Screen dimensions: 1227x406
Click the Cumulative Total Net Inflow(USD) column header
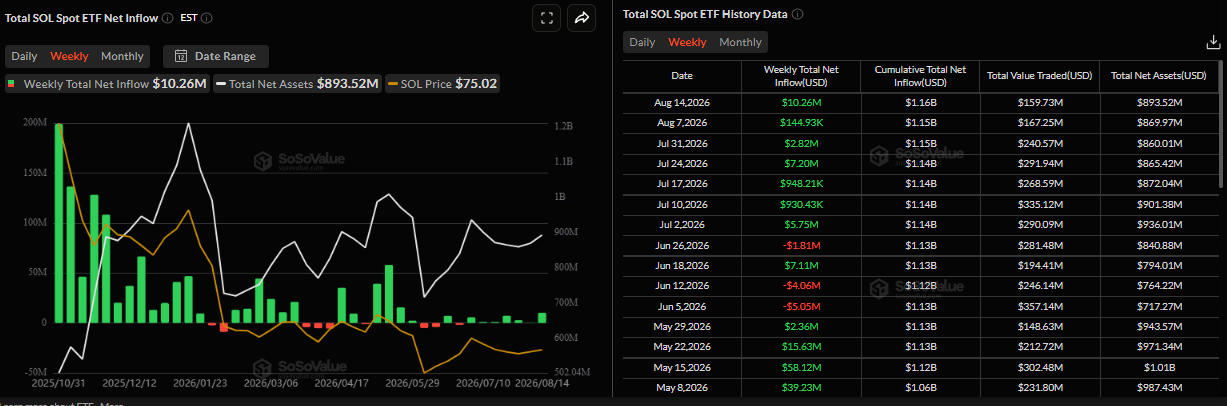coord(920,76)
